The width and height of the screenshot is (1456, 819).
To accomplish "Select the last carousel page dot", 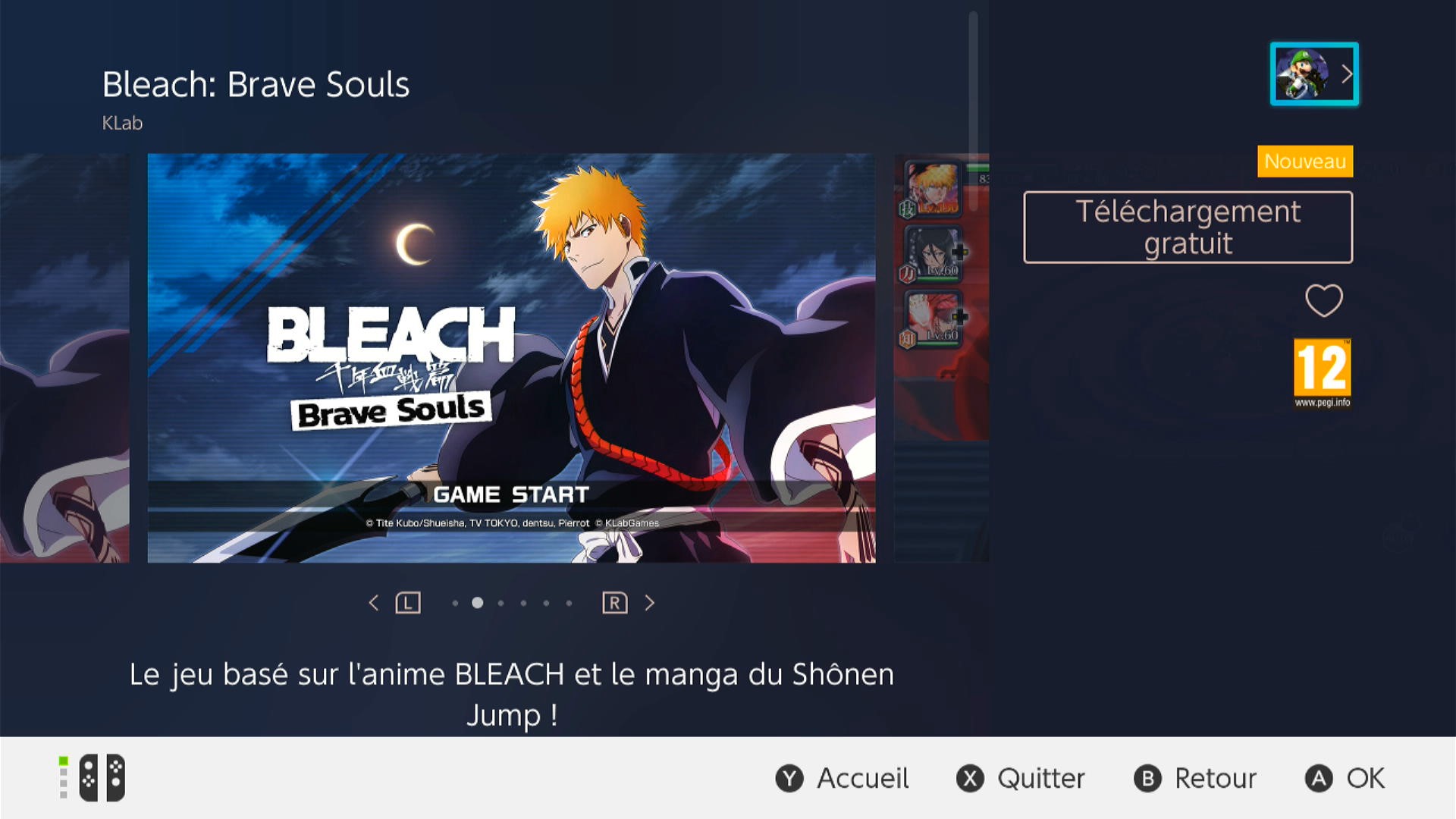I will (x=569, y=603).
